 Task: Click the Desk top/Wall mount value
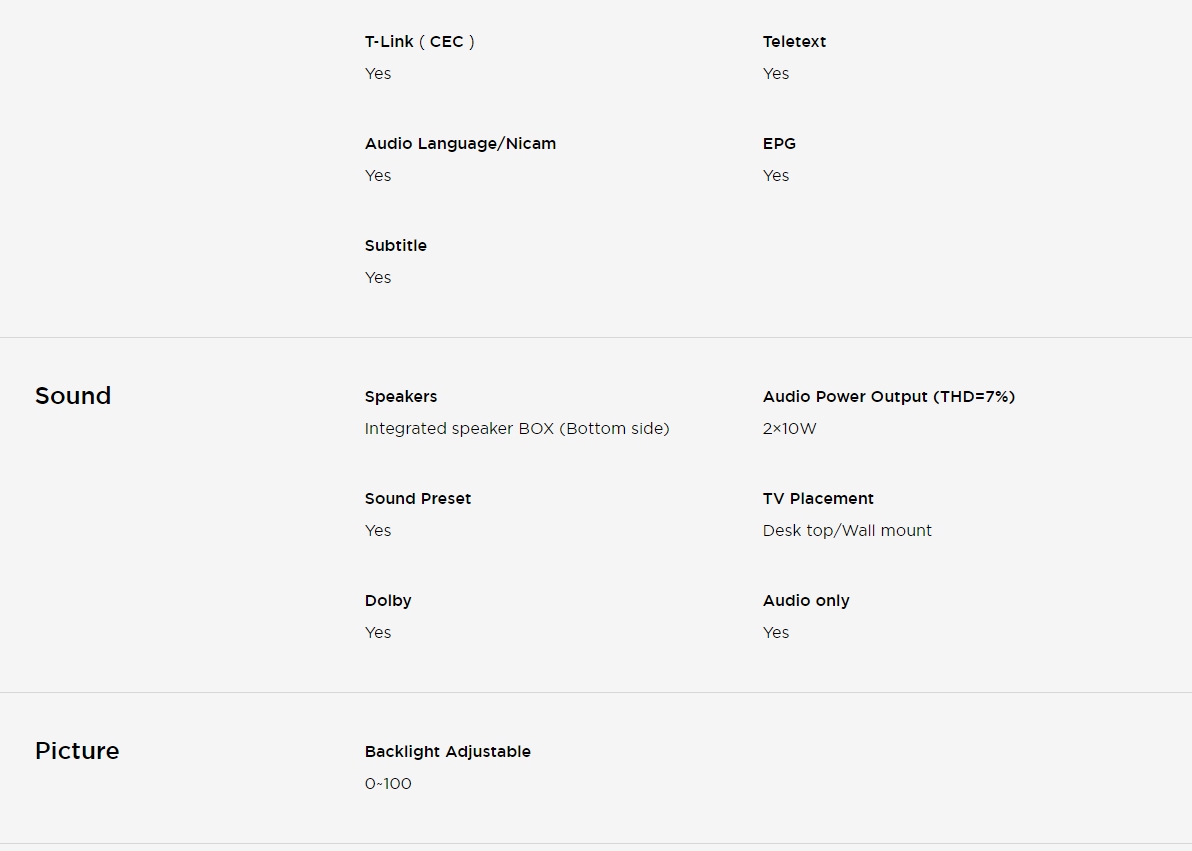pyautogui.click(x=846, y=531)
